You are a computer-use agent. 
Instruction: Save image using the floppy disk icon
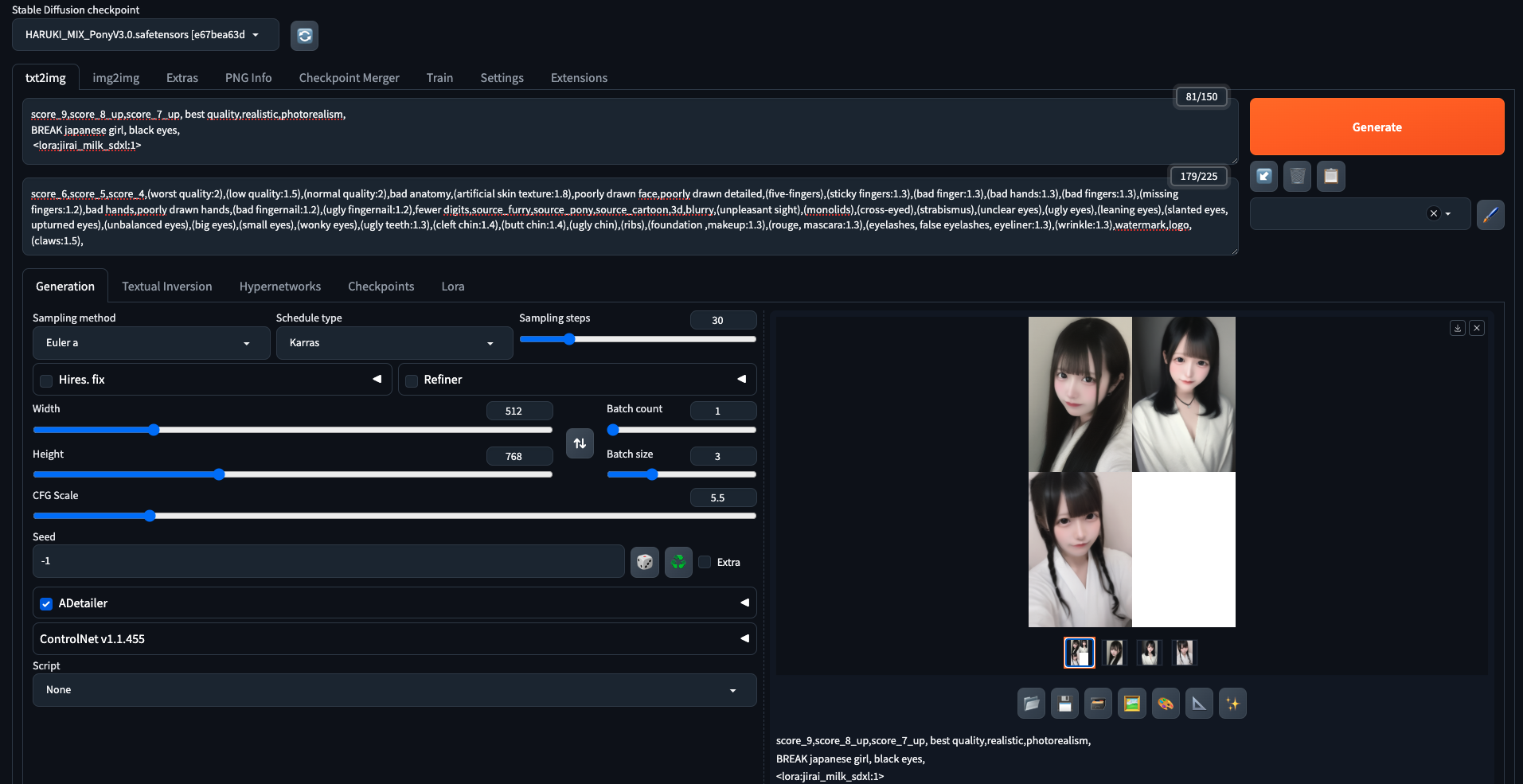1064,704
